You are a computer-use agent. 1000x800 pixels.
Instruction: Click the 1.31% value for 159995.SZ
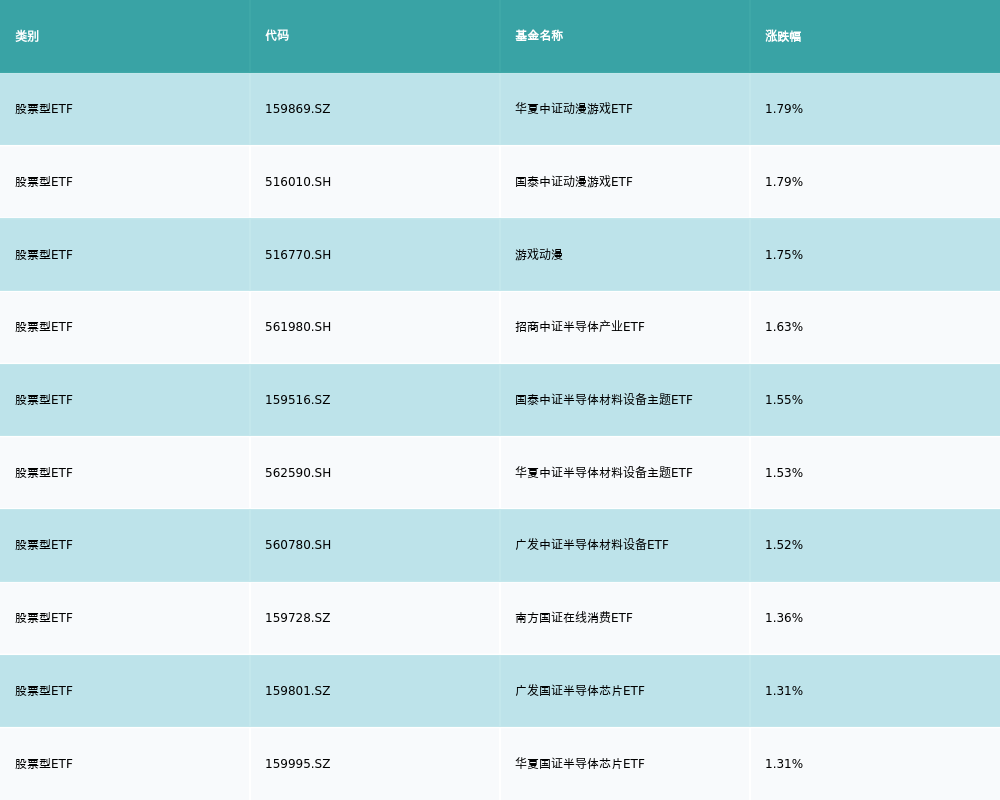tap(784, 764)
